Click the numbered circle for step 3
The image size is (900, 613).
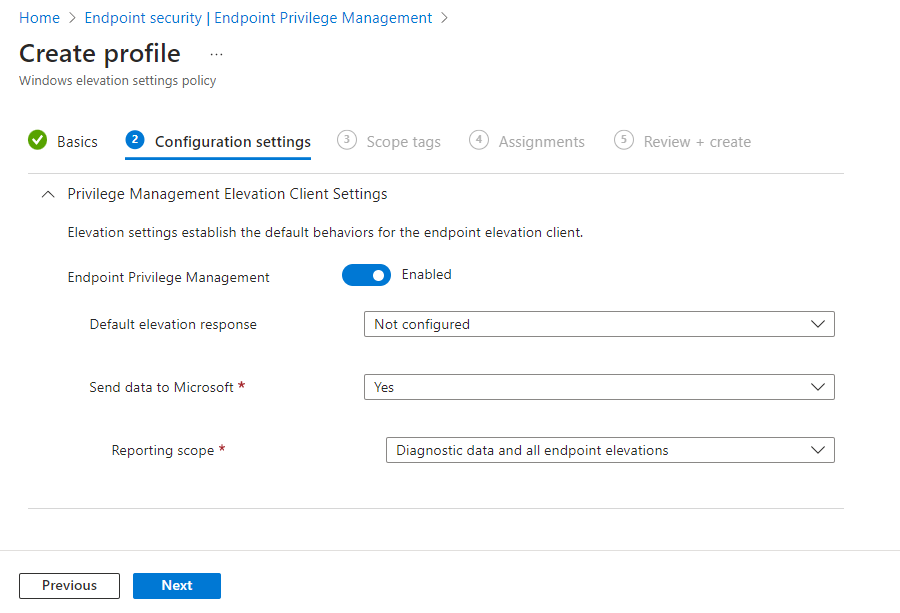coord(347,141)
